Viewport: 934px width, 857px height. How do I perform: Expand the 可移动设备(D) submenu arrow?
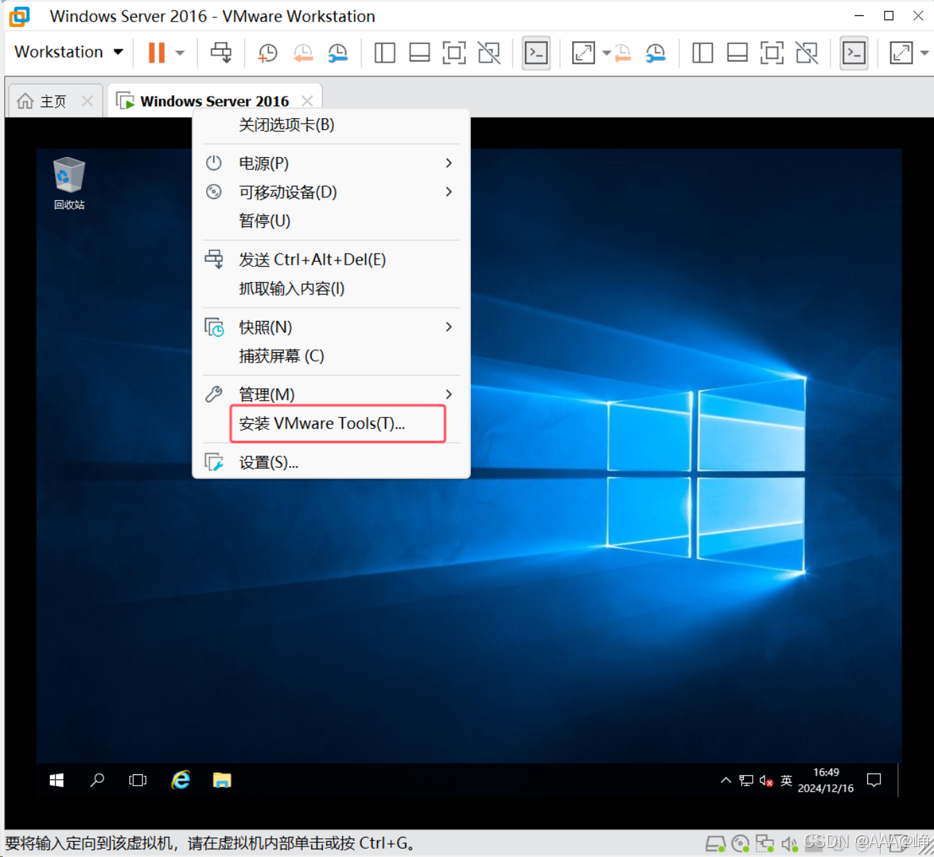[449, 192]
